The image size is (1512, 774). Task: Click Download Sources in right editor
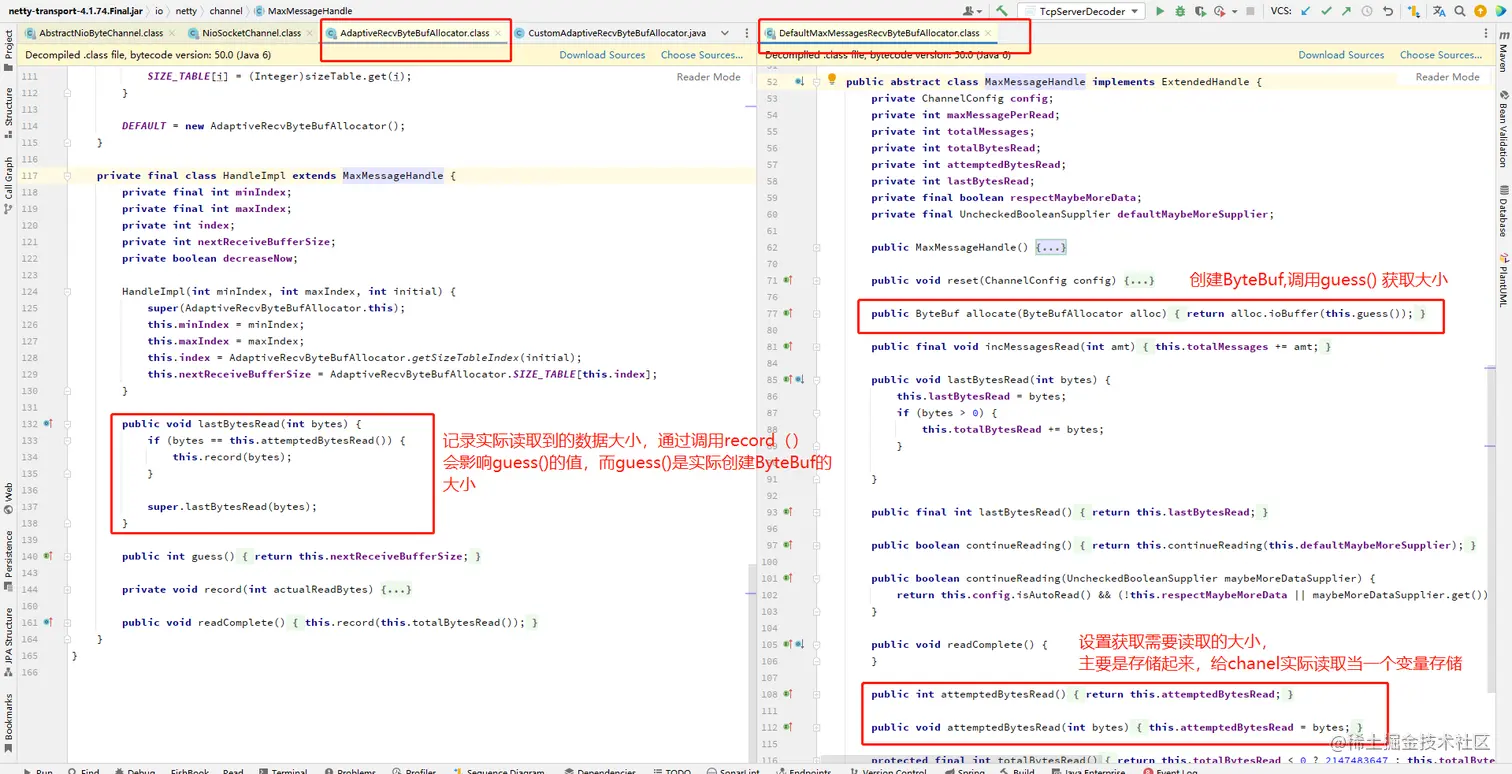click(x=1341, y=55)
